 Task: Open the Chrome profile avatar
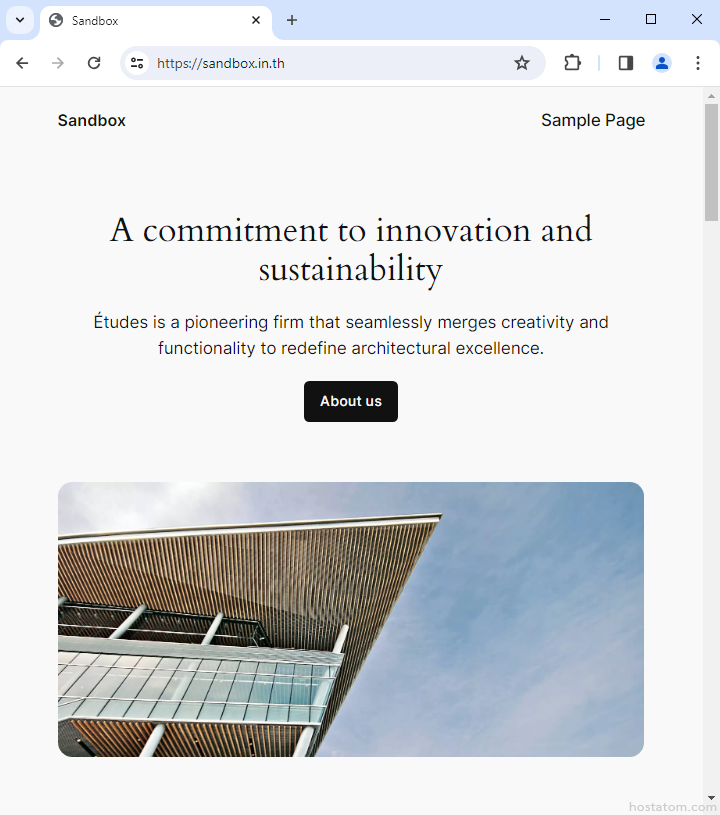(x=662, y=63)
